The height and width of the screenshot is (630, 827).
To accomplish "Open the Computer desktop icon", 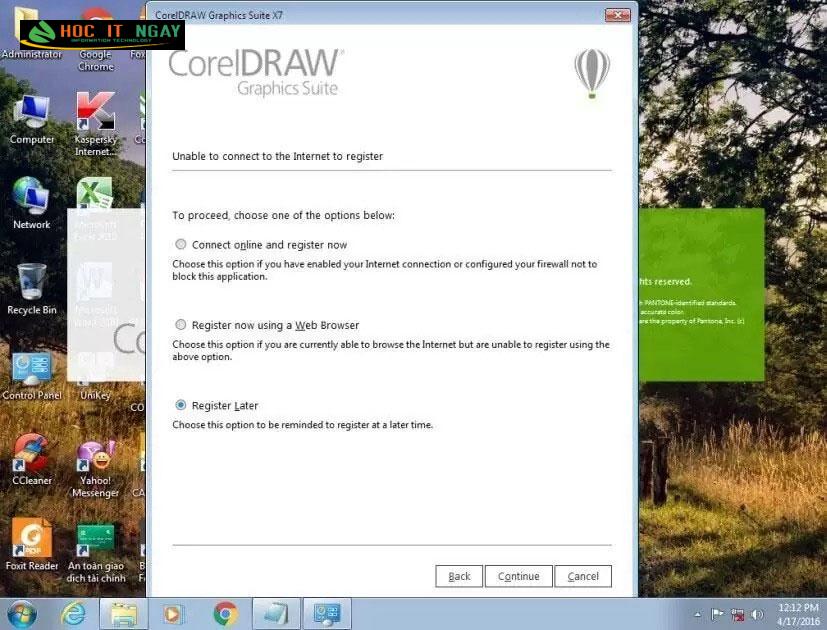I will (x=32, y=120).
